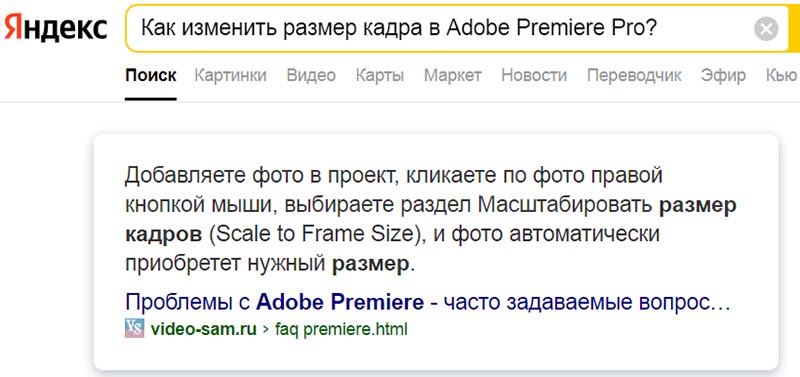Open the Проблемы с Adobe Premiere result link

coord(428,303)
